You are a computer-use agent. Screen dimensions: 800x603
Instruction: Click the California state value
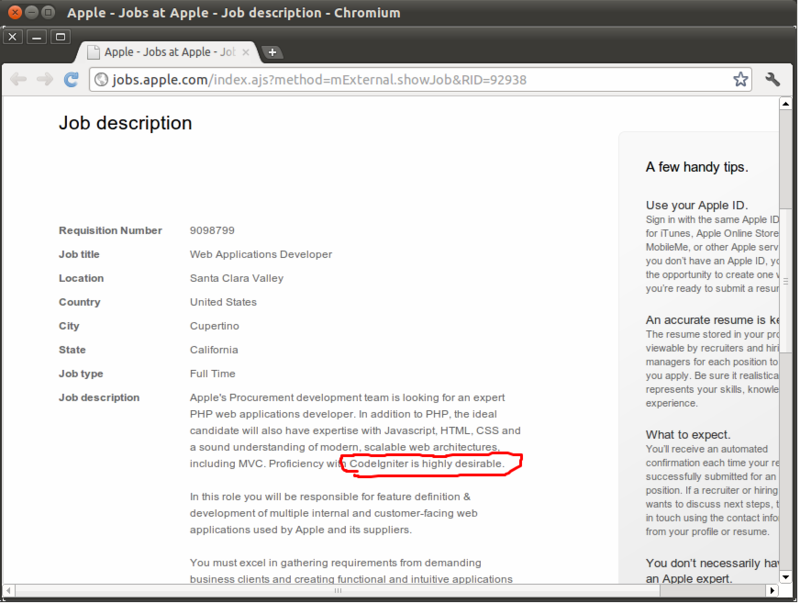[x=214, y=350]
